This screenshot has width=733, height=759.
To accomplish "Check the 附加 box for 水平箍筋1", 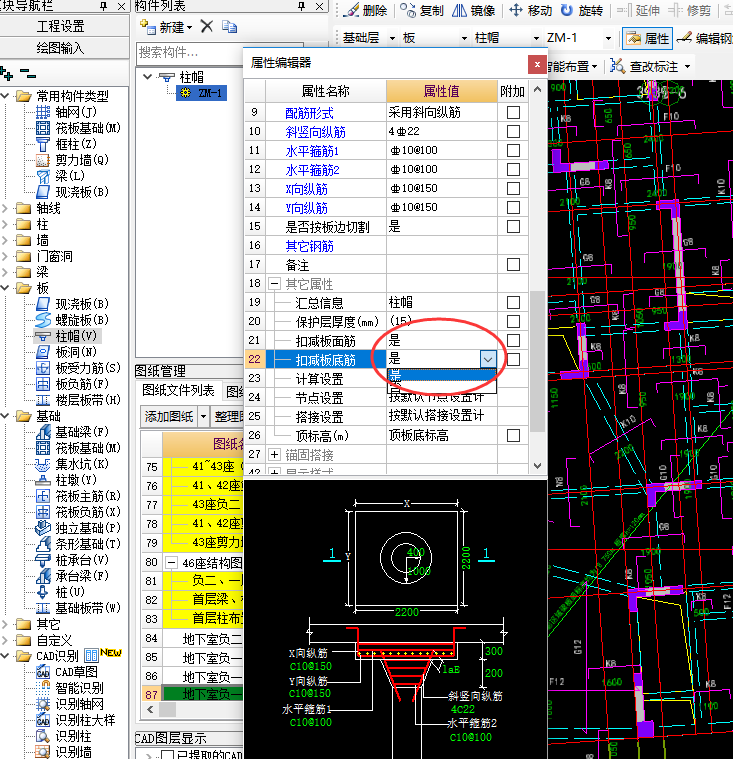I will [513, 150].
